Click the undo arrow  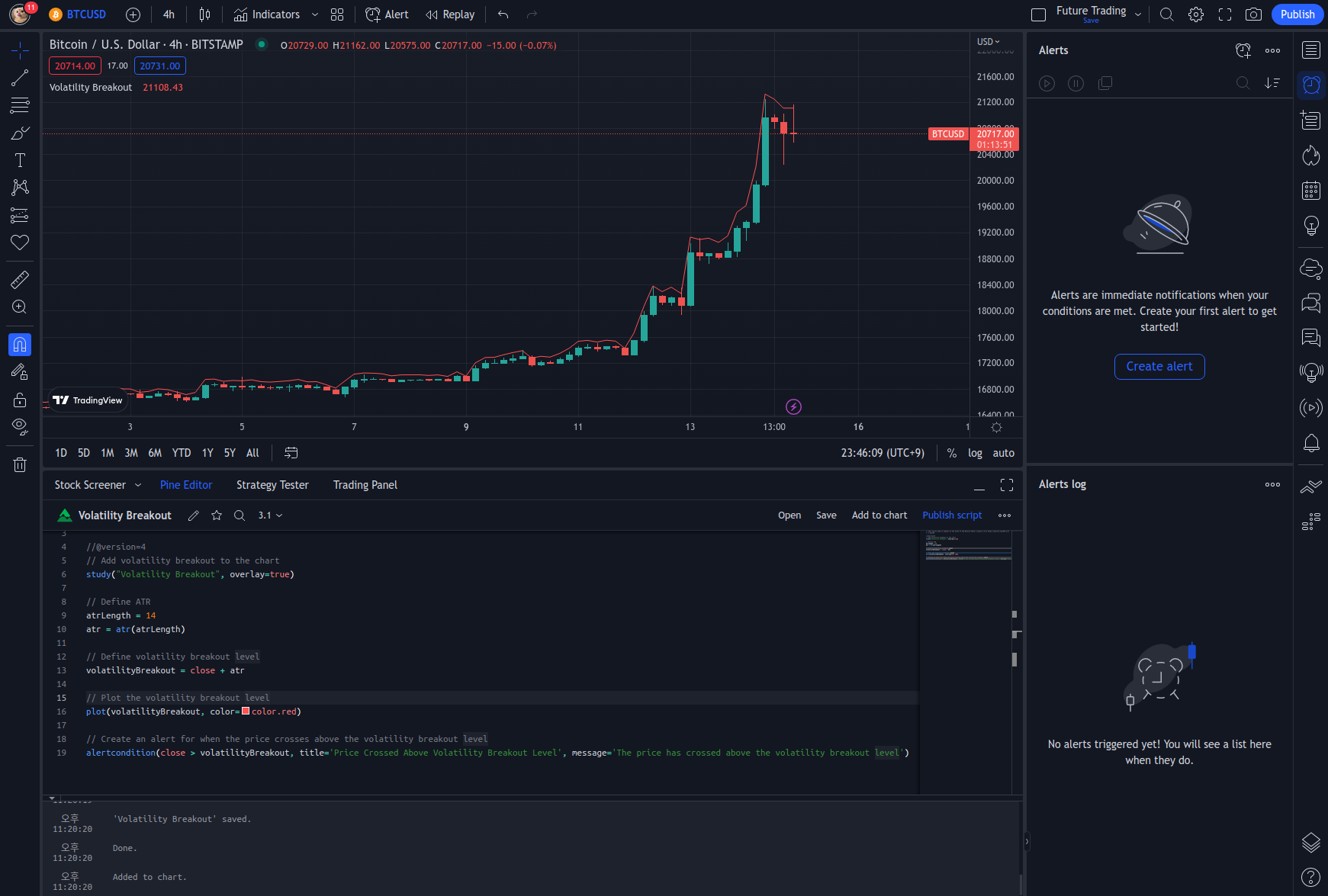503,14
